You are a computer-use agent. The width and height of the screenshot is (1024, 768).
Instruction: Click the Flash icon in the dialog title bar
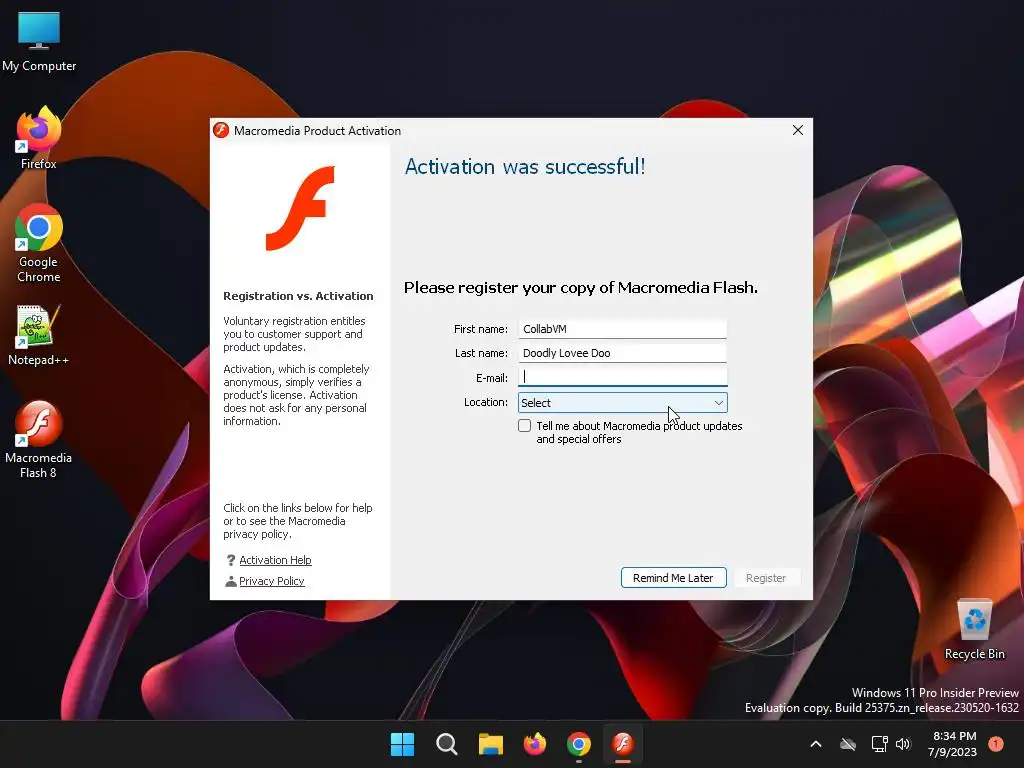pyautogui.click(x=221, y=130)
